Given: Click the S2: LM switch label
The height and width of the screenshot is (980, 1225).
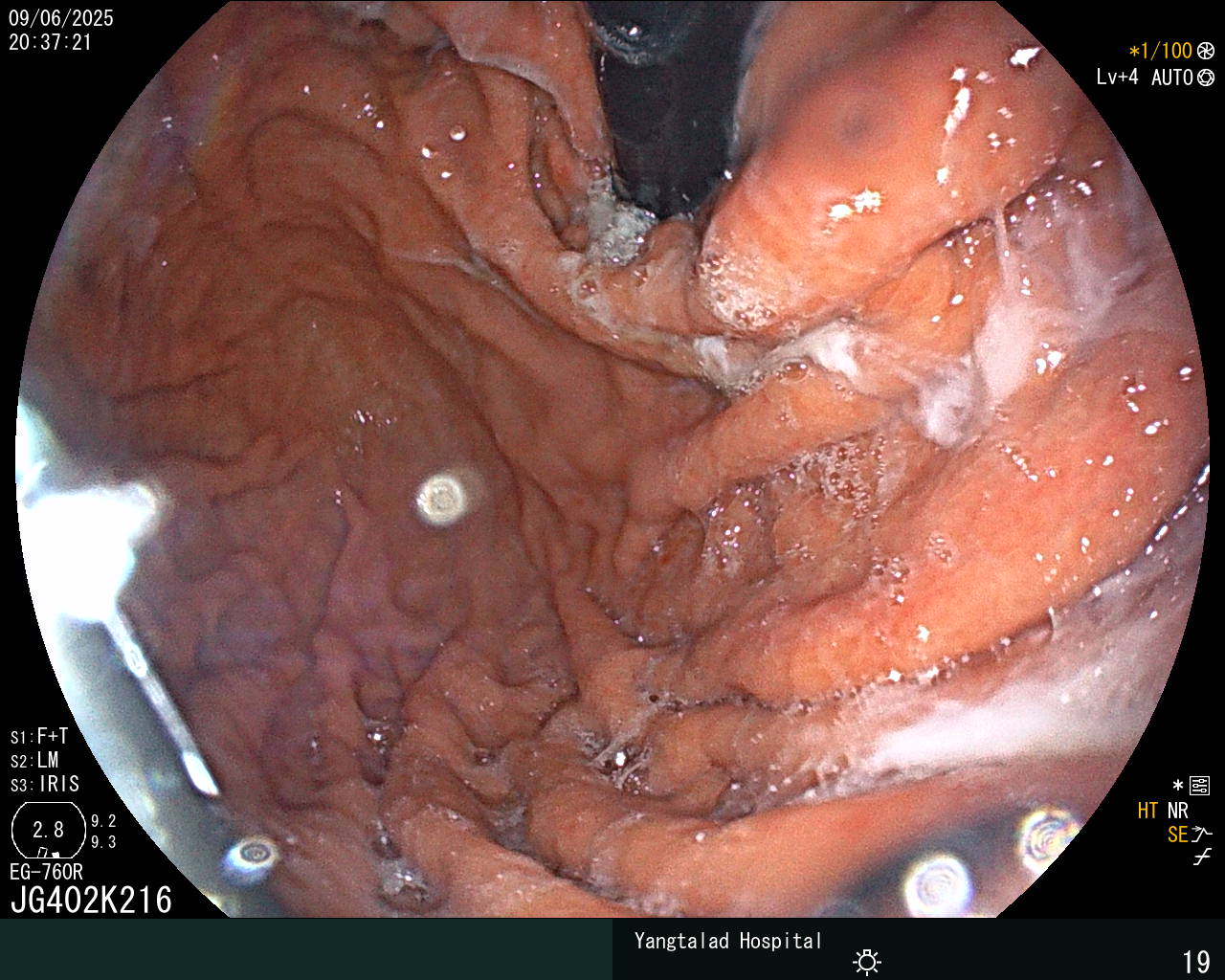Looking at the screenshot, I should coord(34,761).
